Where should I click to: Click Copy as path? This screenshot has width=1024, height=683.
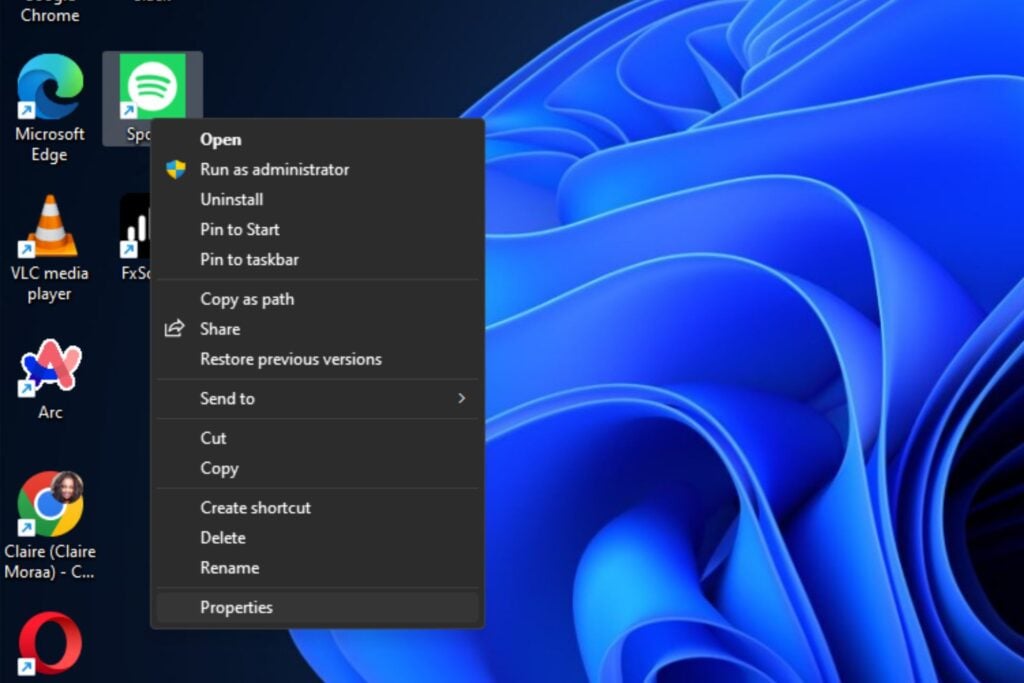tap(246, 299)
